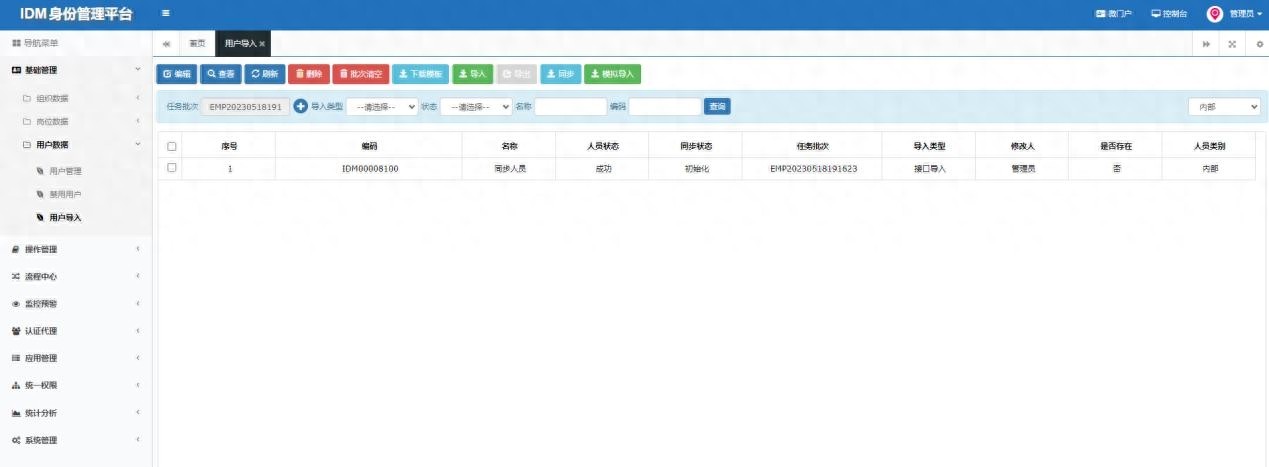Click the red 删除 trash button
Screen dimensions: 1269x467
click(x=308, y=74)
